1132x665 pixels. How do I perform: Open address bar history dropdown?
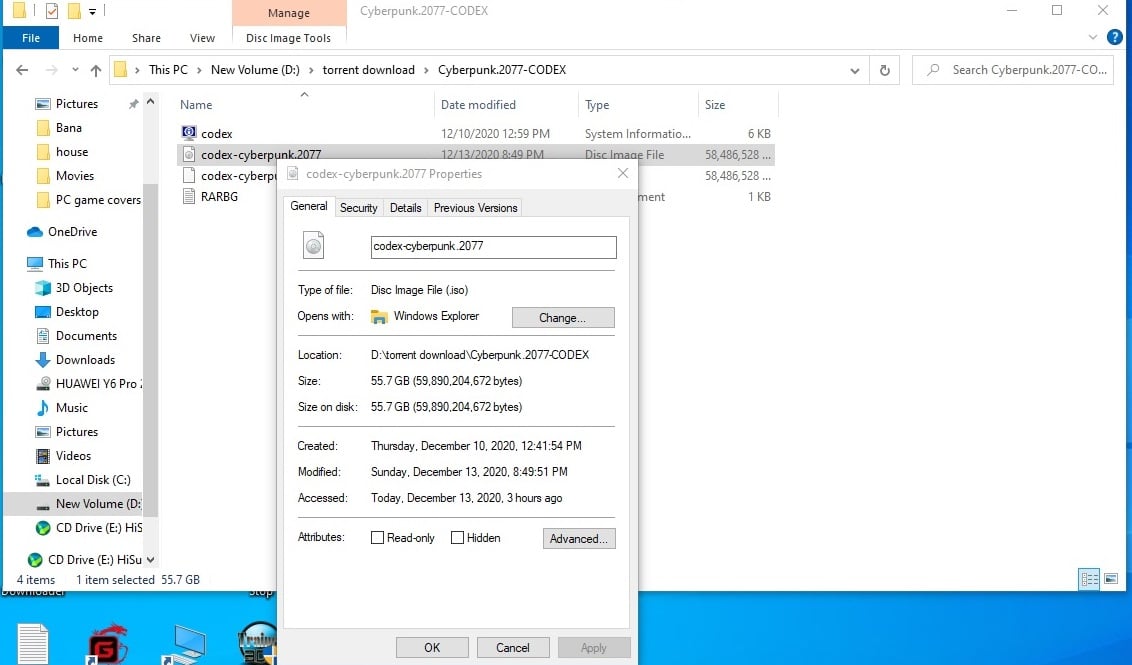point(855,71)
